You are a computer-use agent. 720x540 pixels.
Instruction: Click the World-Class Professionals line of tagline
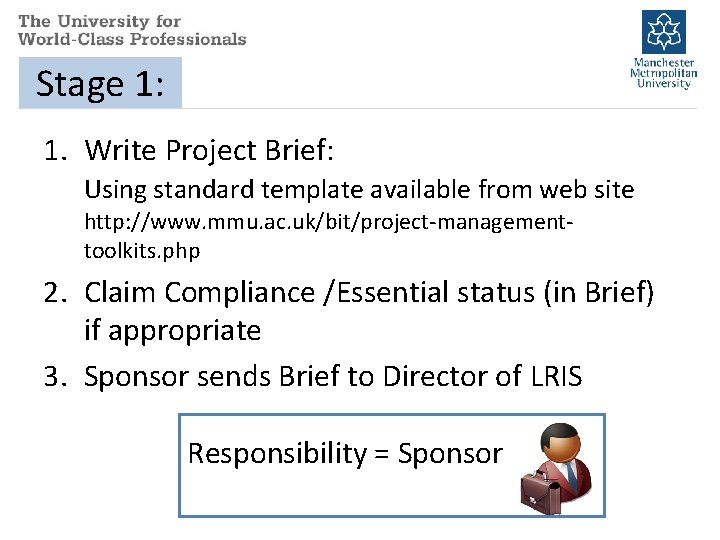(132, 39)
